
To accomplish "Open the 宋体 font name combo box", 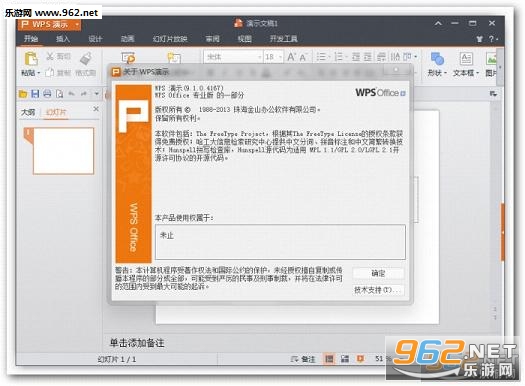I will (233, 57).
